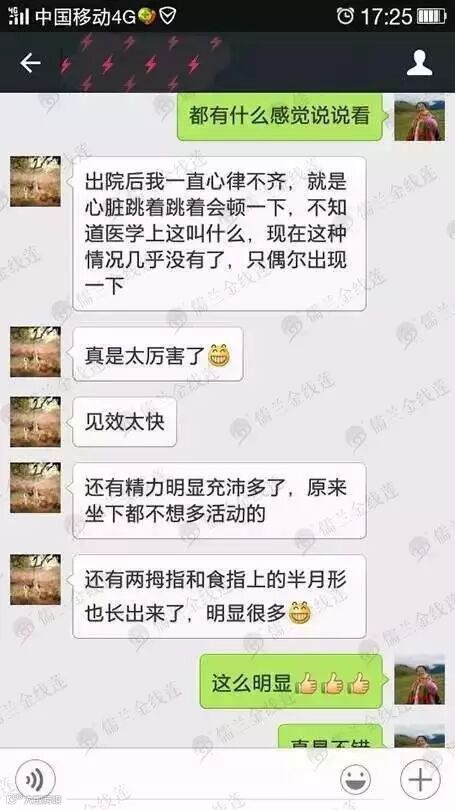455x810 pixels.
Task: Tap the battery indicator in status bar
Action: (x=431, y=15)
